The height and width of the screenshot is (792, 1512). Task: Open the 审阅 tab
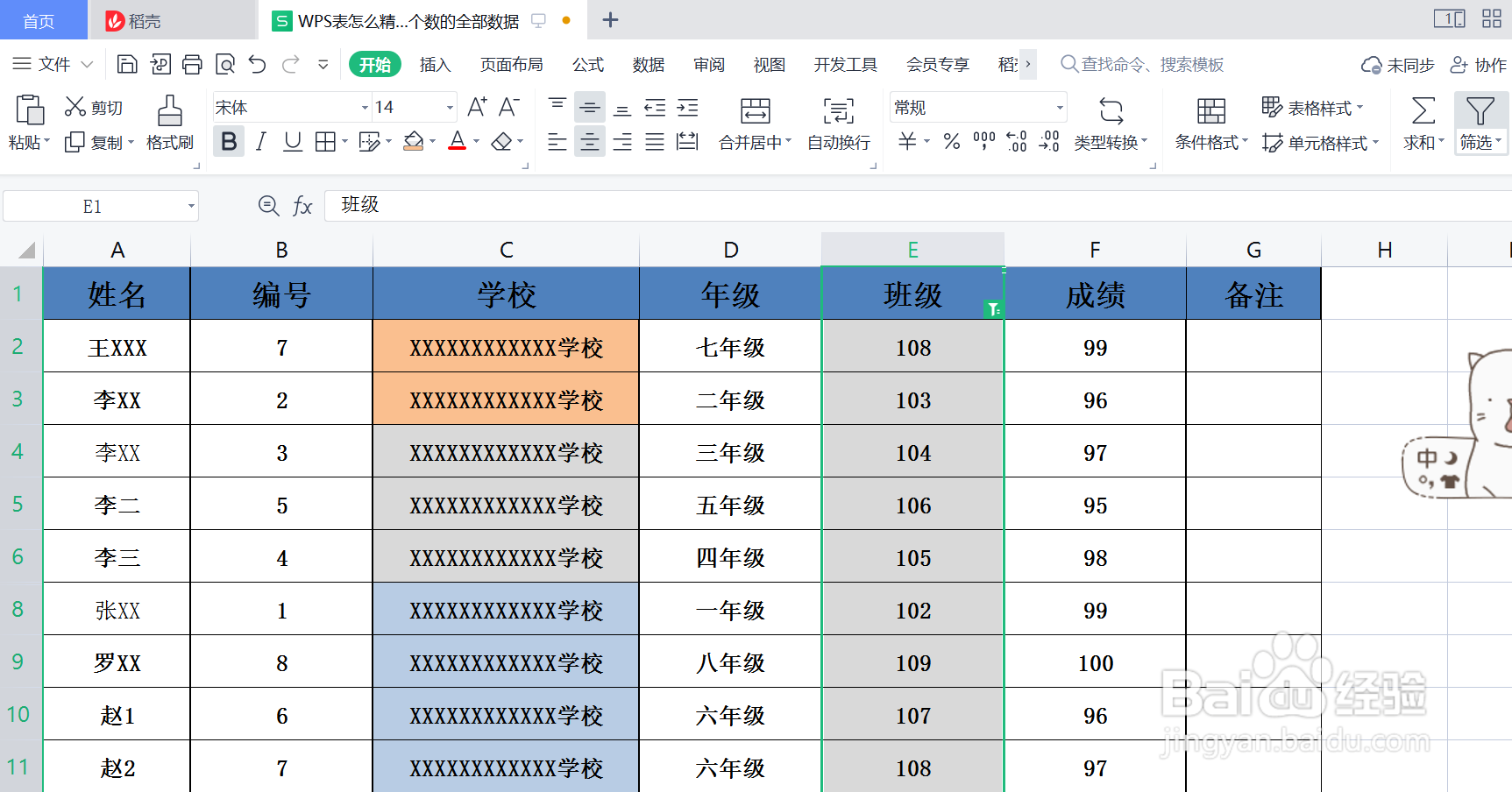point(709,65)
